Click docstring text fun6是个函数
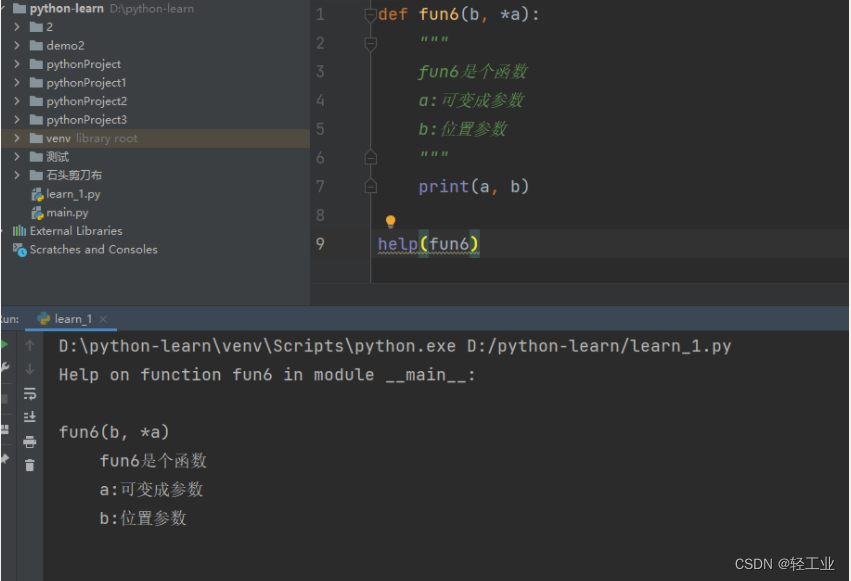The image size is (851, 581). coord(473,72)
